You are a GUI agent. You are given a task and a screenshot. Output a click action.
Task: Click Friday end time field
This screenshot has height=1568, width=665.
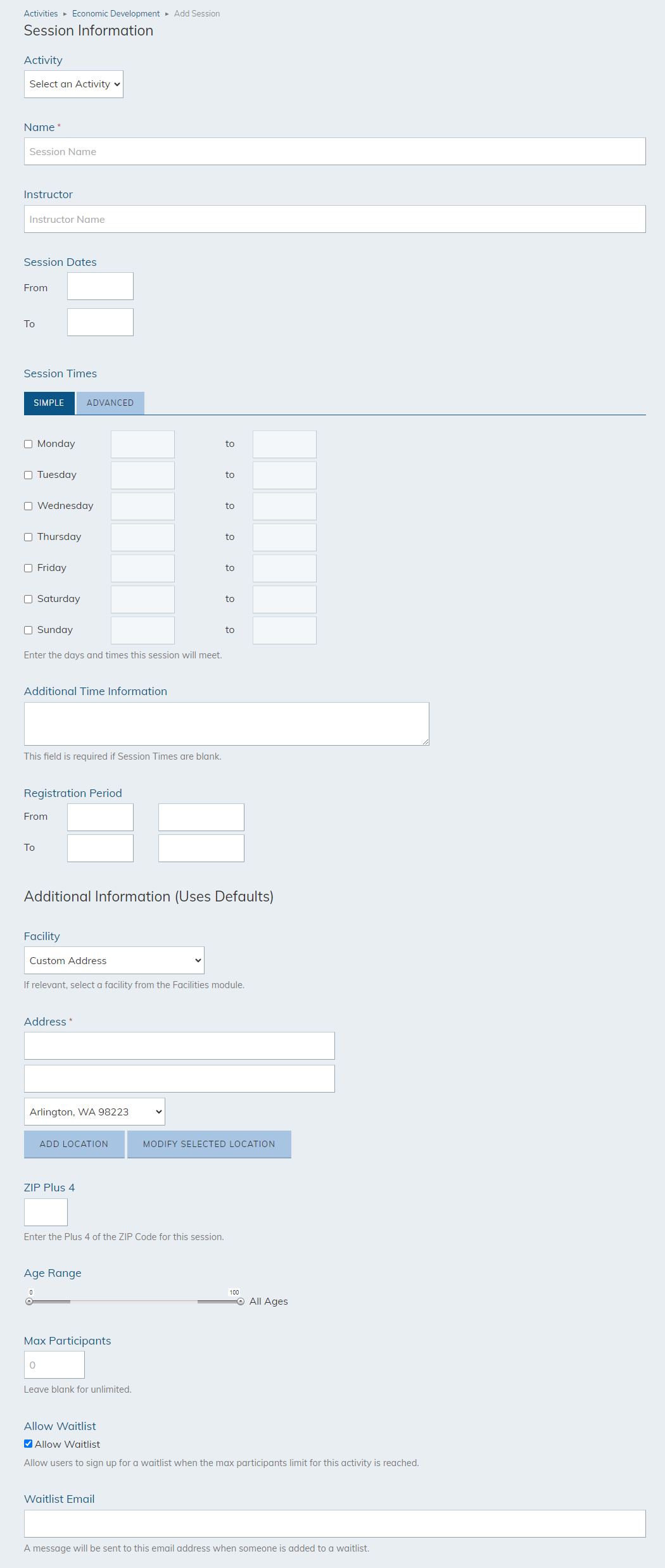click(284, 568)
